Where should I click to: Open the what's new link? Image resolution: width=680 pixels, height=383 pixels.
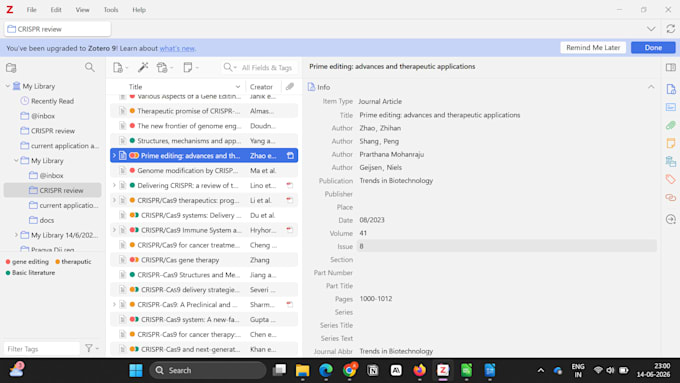point(177,48)
